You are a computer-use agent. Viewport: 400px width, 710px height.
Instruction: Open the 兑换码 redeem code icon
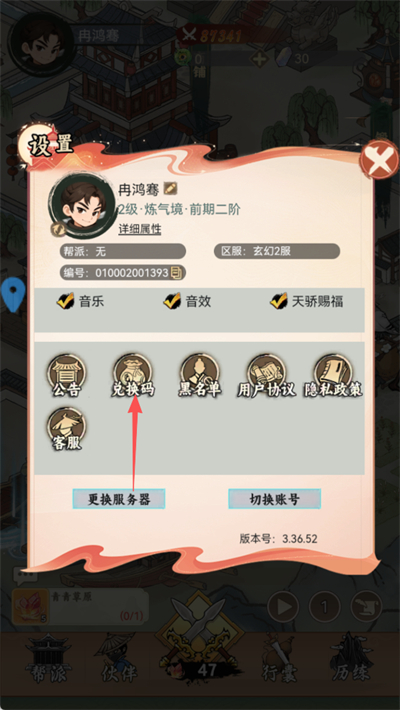[133, 376]
